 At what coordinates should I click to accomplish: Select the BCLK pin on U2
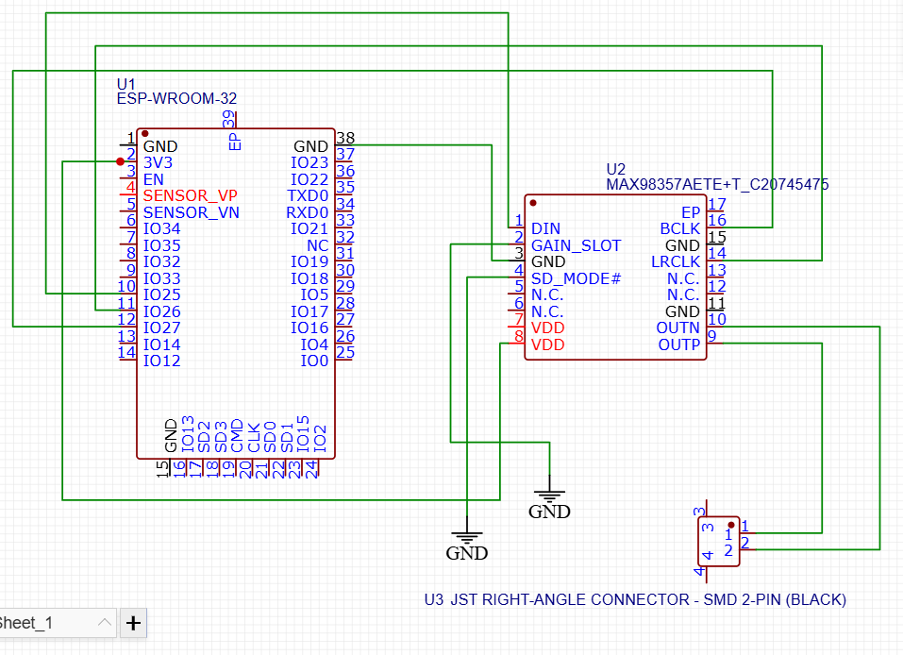680,229
